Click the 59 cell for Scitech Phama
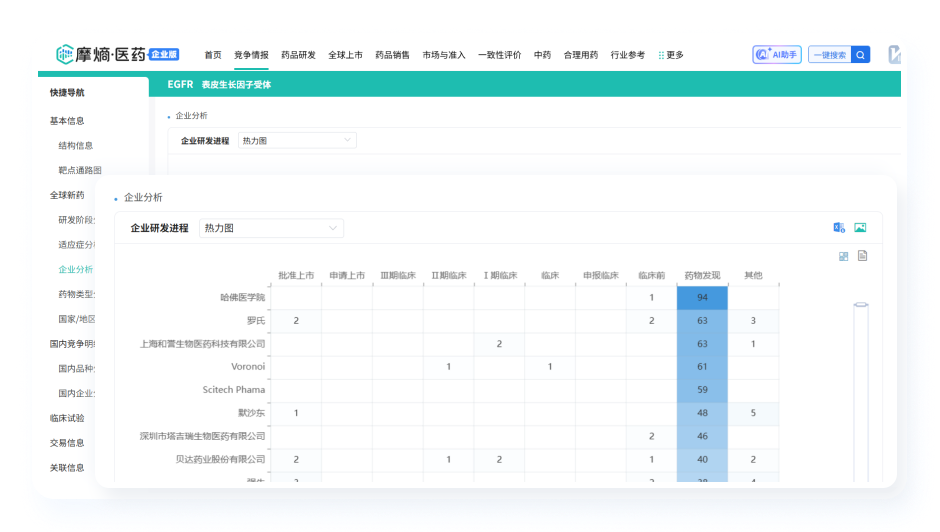The image size is (940, 532). pos(702,390)
